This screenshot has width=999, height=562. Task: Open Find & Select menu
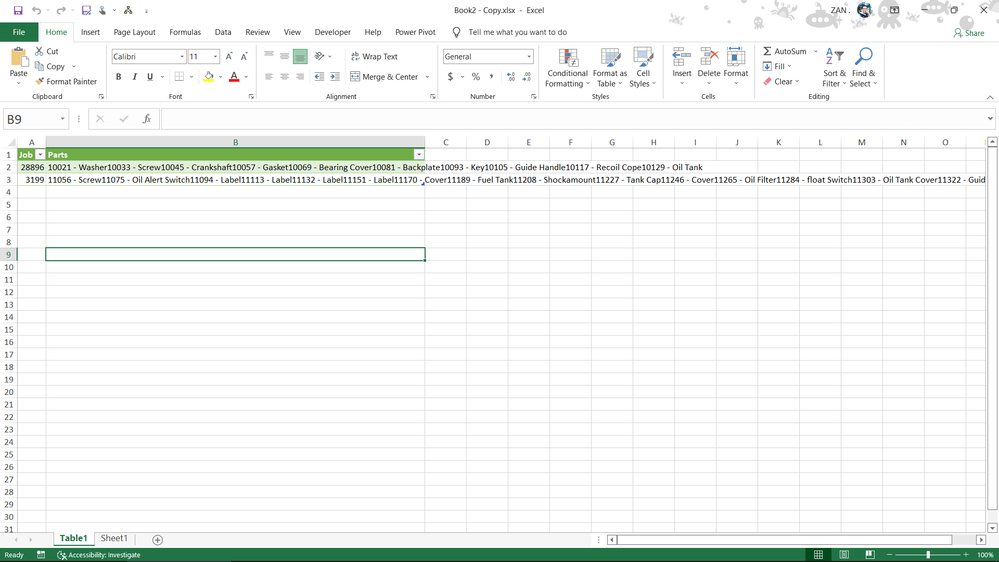pyautogui.click(x=863, y=68)
